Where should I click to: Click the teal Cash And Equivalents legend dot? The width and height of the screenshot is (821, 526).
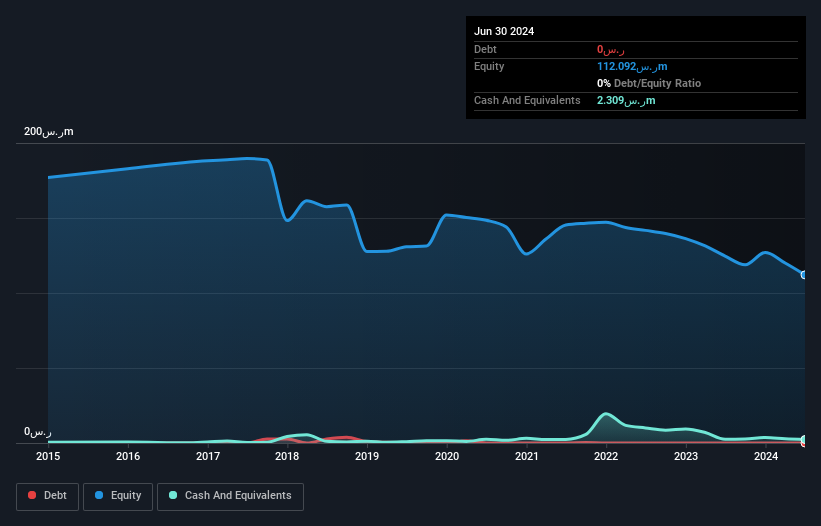point(173,495)
